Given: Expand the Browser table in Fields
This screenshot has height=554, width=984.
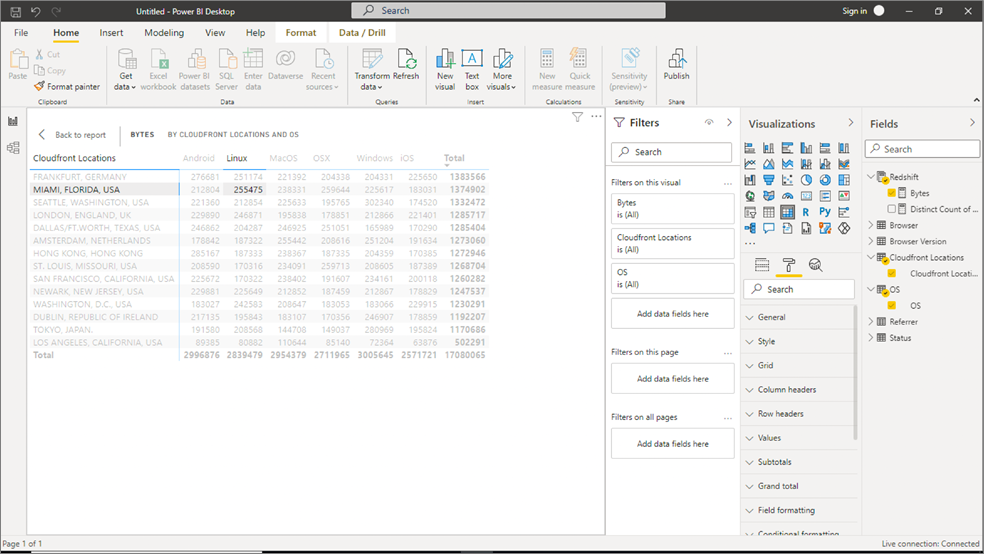Looking at the screenshot, I should coord(871,225).
